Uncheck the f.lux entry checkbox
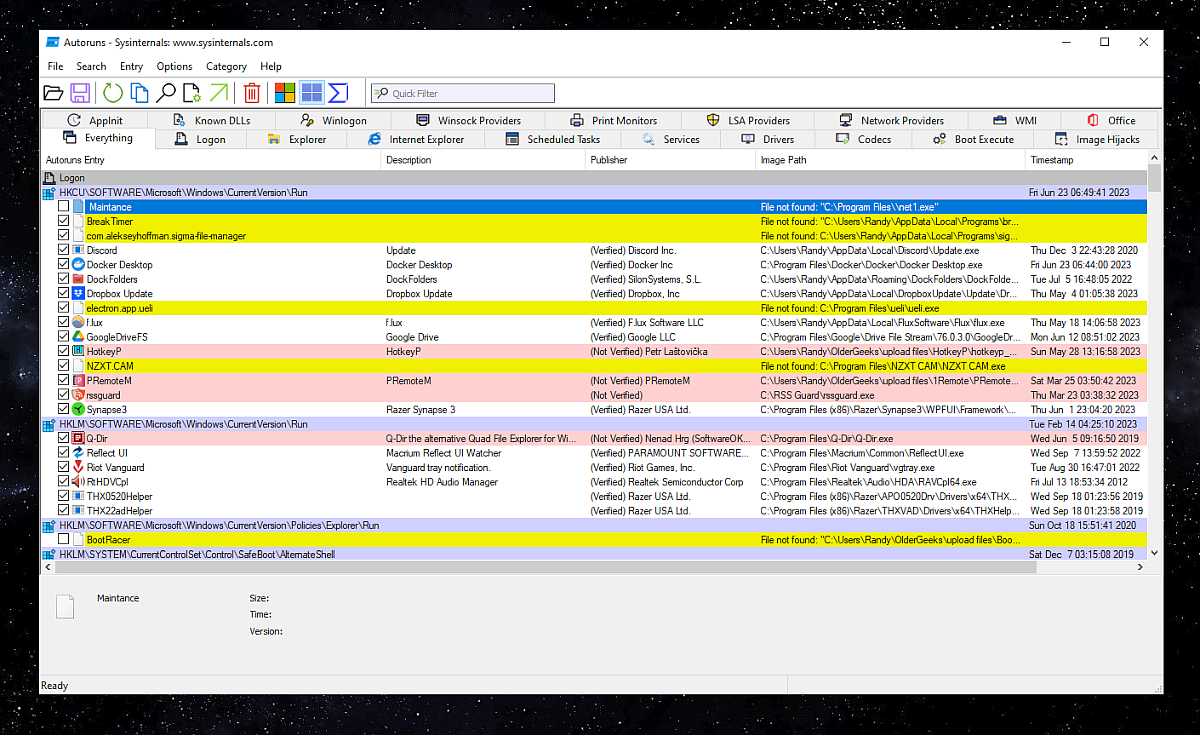This screenshot has height=735, width=1200. pyautogui.click(x=63, y=323)
